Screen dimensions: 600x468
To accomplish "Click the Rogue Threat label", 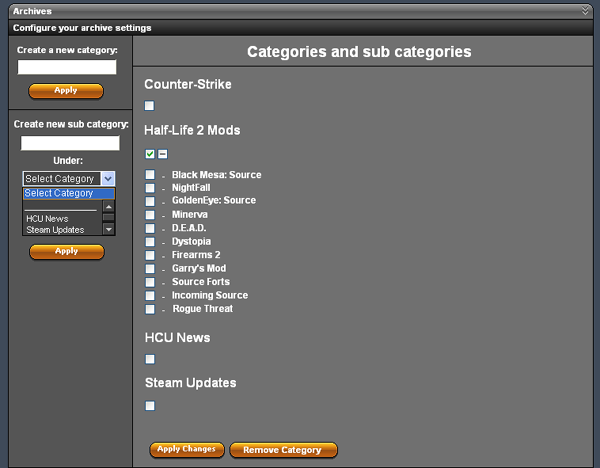I will click(202, 308).
